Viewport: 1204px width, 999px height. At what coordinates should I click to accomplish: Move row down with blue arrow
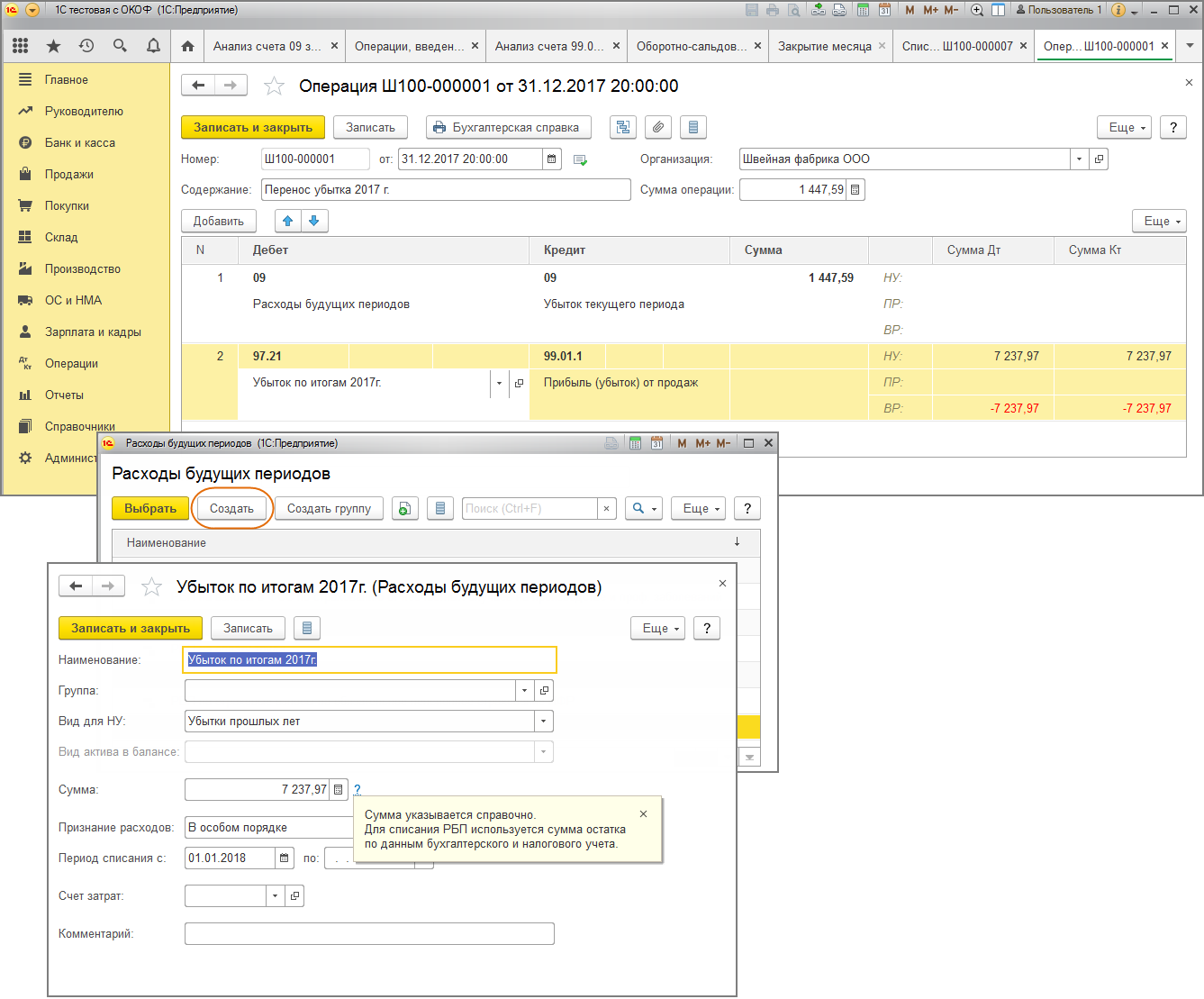tap(314, 221)
